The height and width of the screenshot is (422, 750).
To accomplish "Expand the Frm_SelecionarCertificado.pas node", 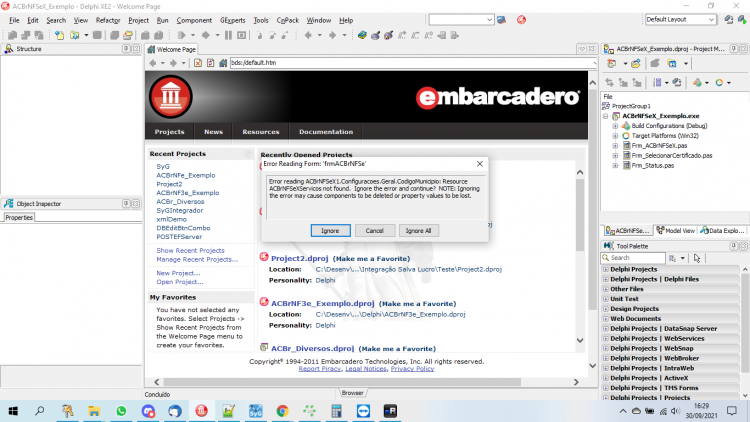I will click(616, 156).
